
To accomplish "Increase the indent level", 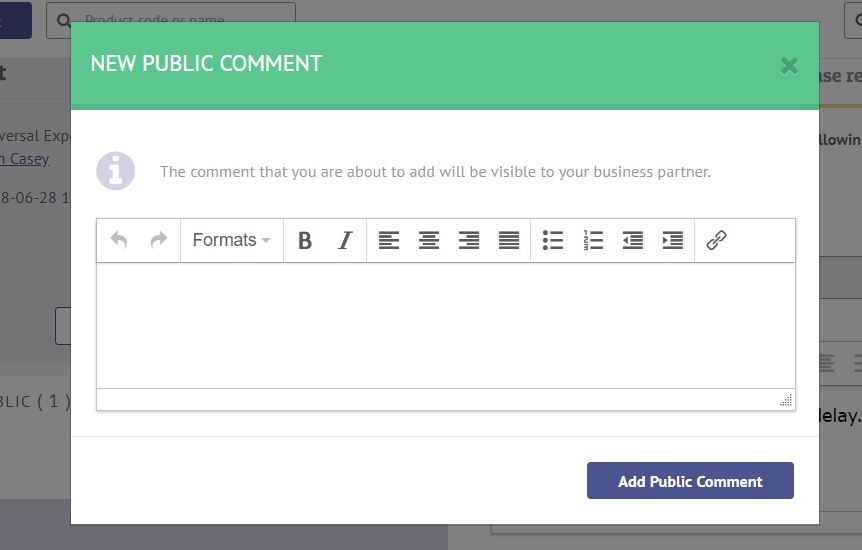I will tap(673, 240).
